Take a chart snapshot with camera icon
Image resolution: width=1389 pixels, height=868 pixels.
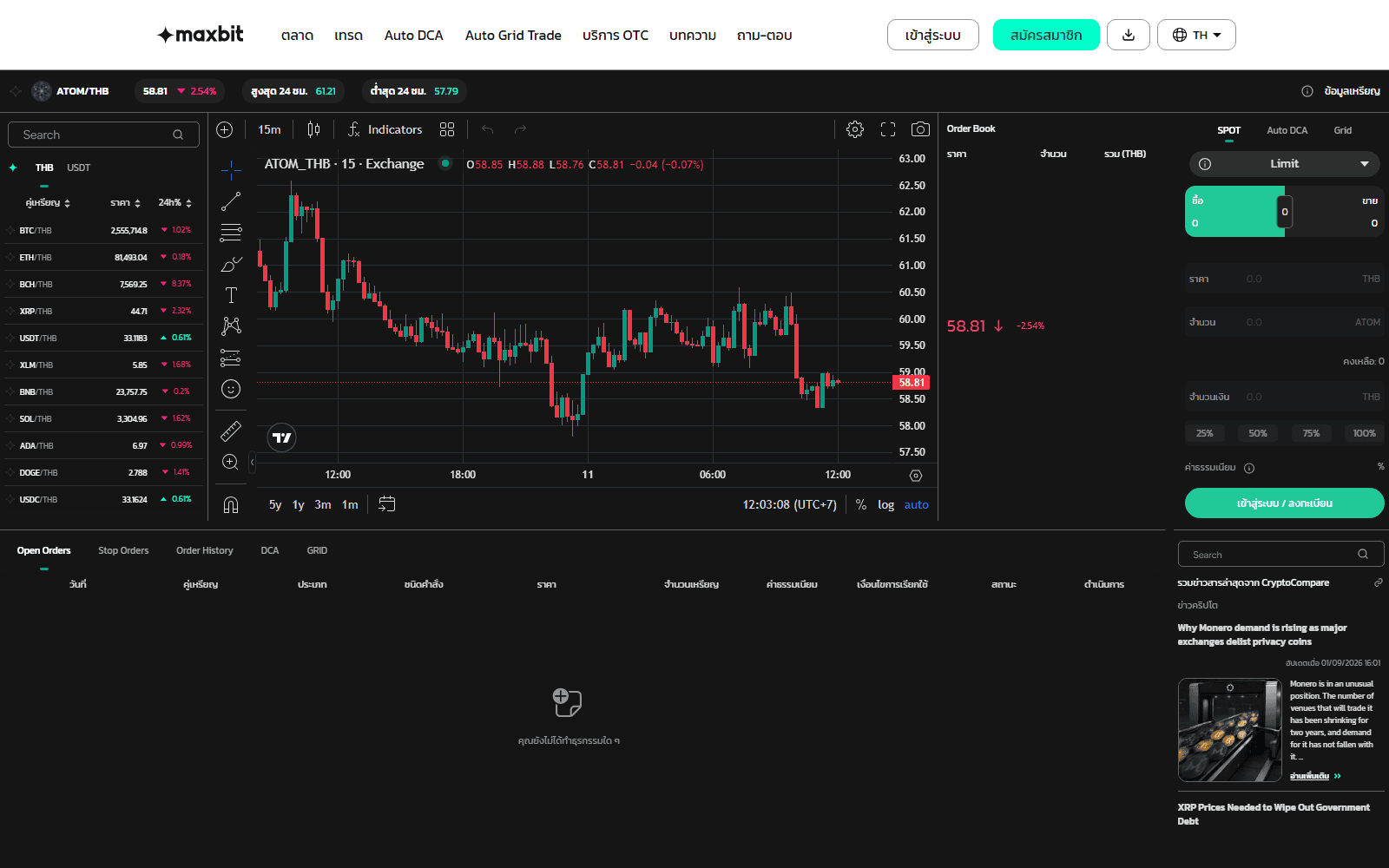click(920, 129)
